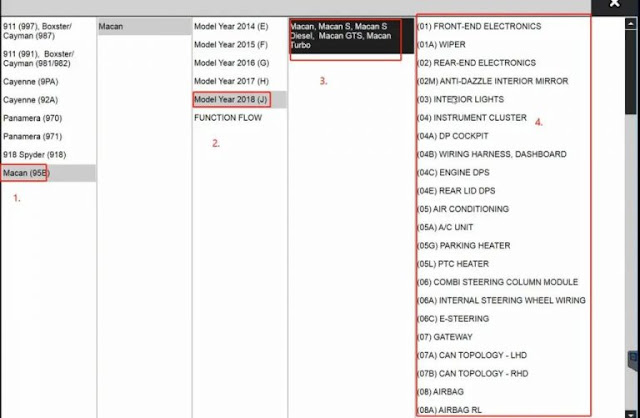This screenshot has width=640, height=418.
Task: Open (07B) CAN TOPOLOGY - RHD
Action: click(473, 374)
